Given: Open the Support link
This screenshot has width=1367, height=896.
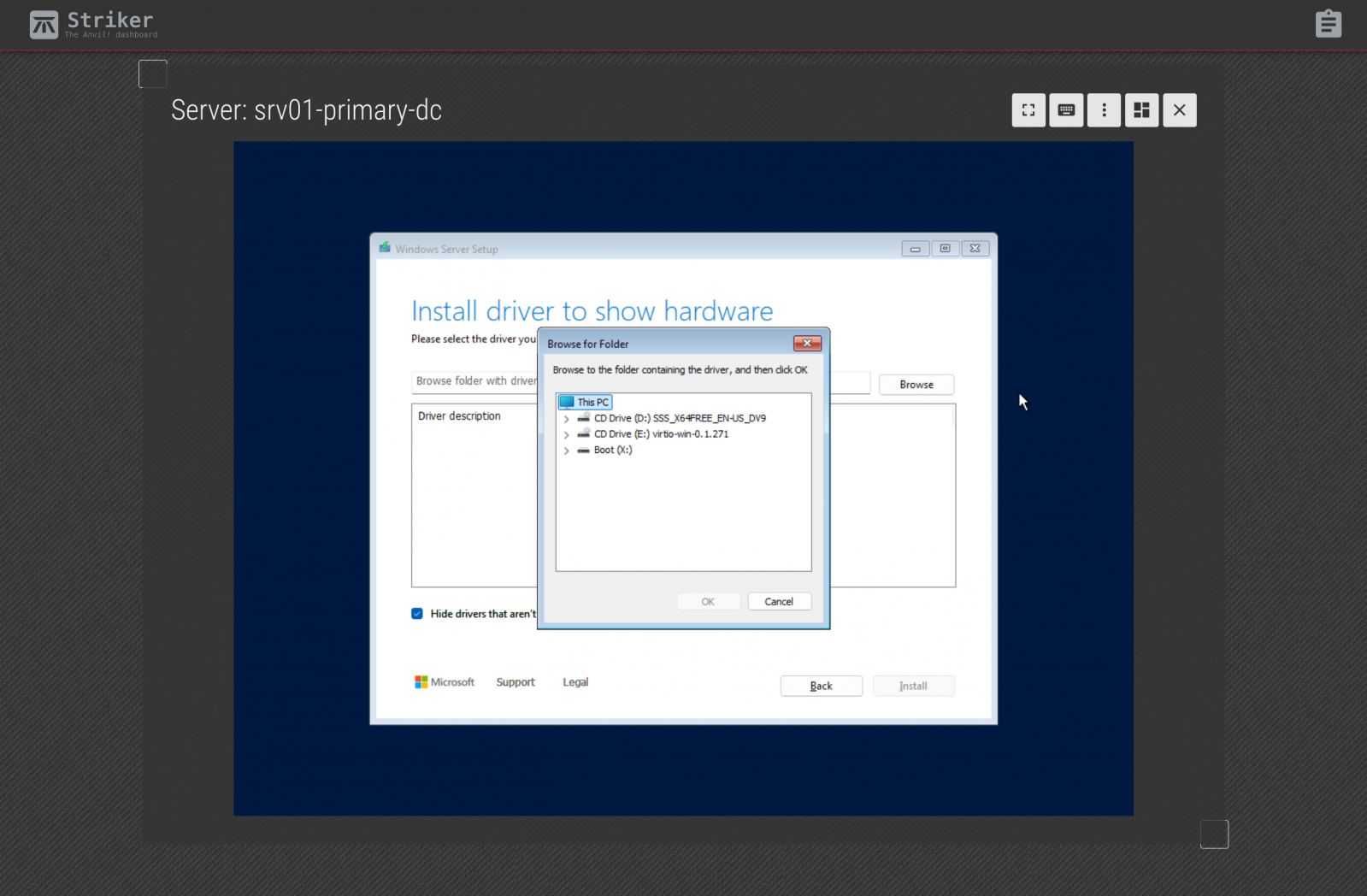Looking at the screenshot, I should pyautogui.click(x=516, y=682).
